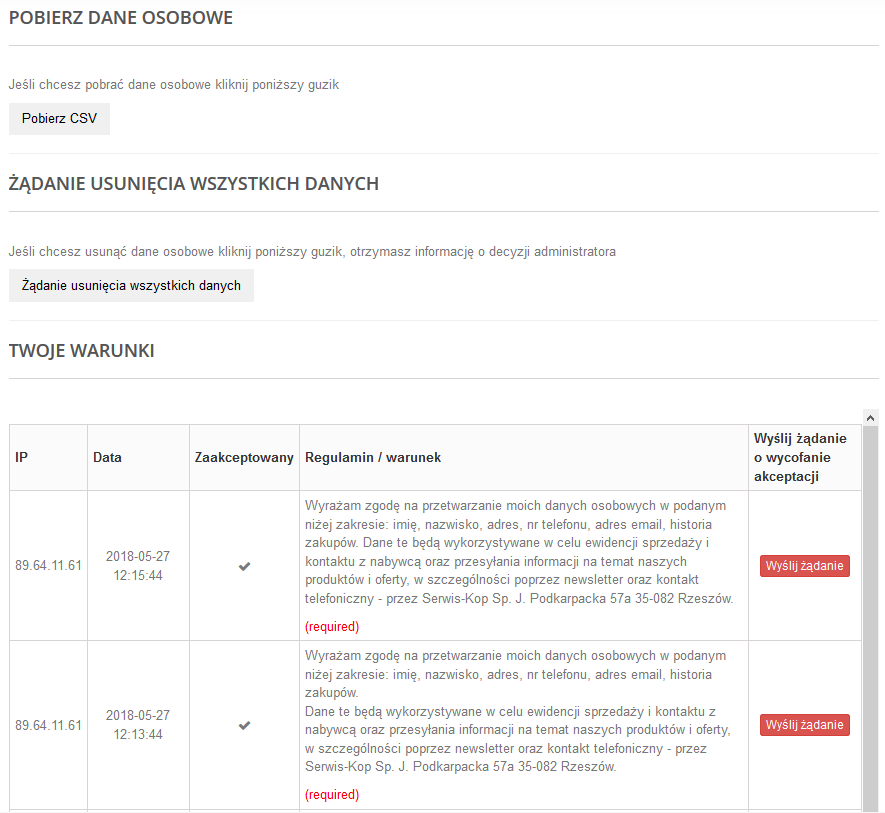Click the date 2018-05-27 12:15:44 cell
Viewport: 885px width, 813px height.
tap(138, 566)
